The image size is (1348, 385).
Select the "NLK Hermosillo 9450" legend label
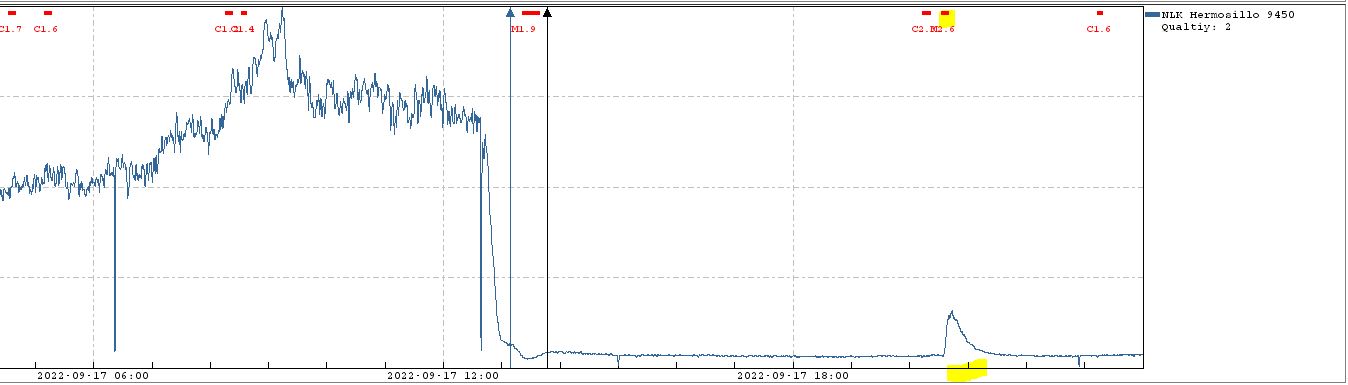point(1227,15)
